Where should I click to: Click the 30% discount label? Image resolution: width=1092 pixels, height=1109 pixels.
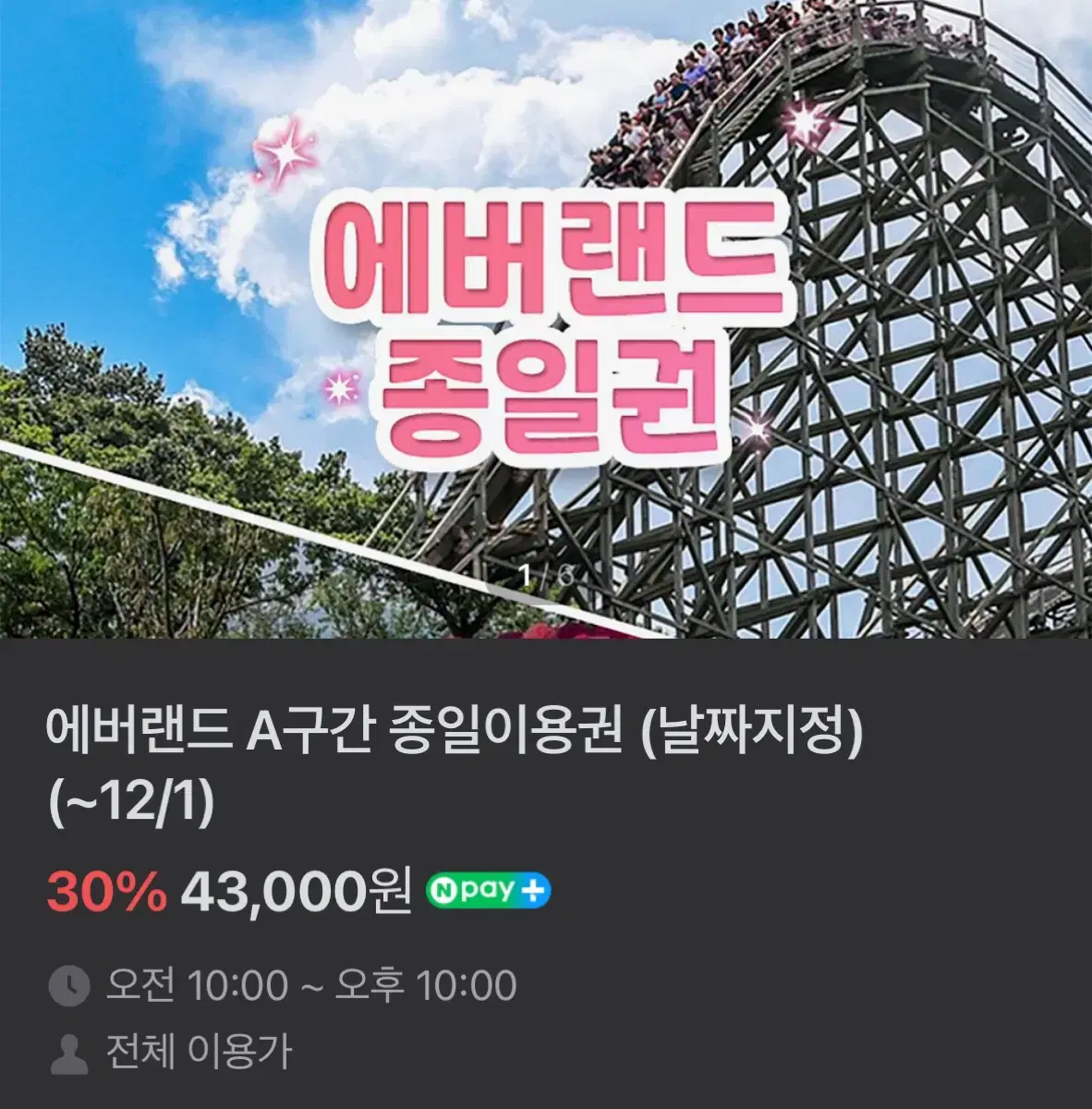click(107, 891)
